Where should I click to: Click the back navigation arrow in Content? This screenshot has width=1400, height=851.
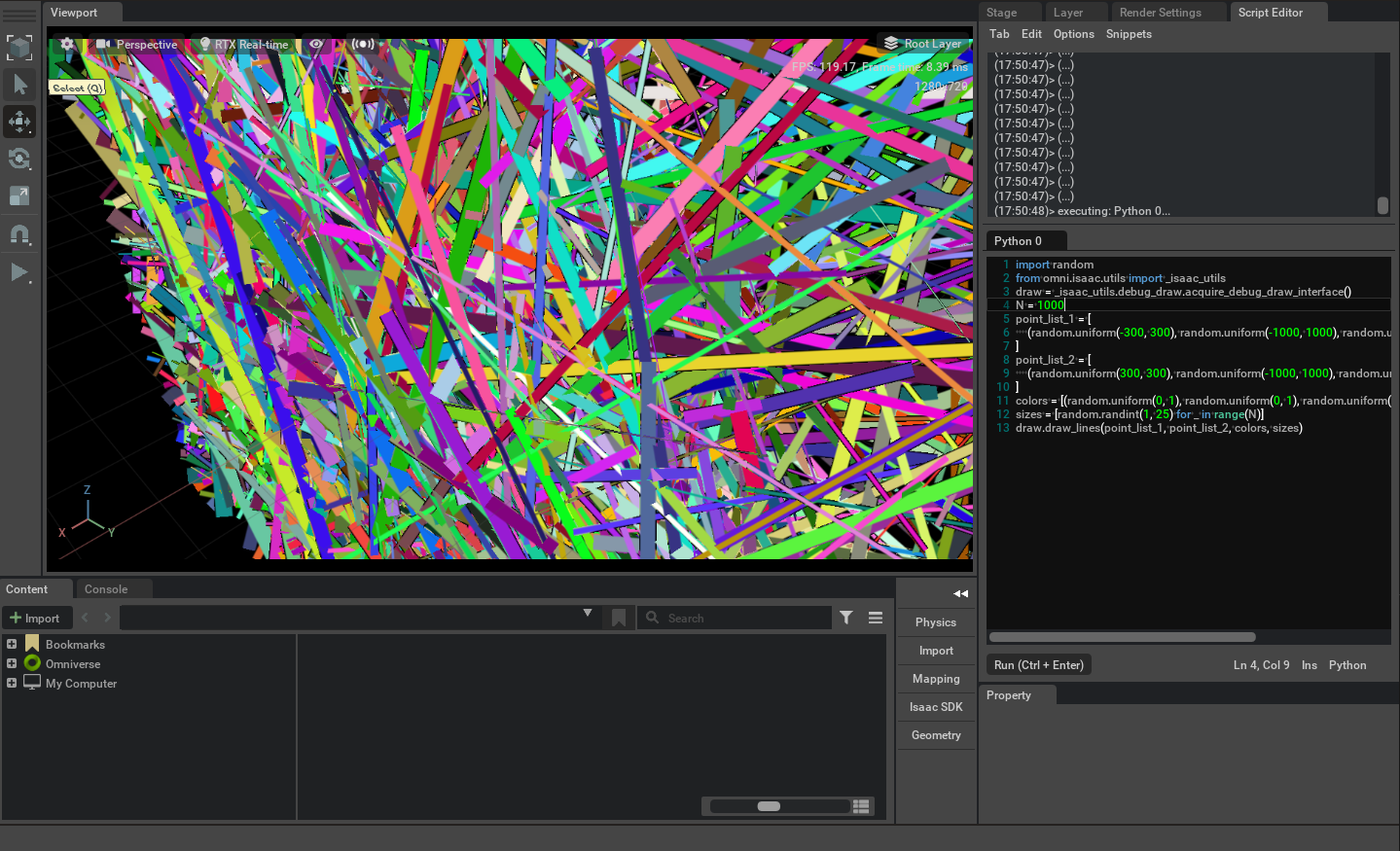85,618
